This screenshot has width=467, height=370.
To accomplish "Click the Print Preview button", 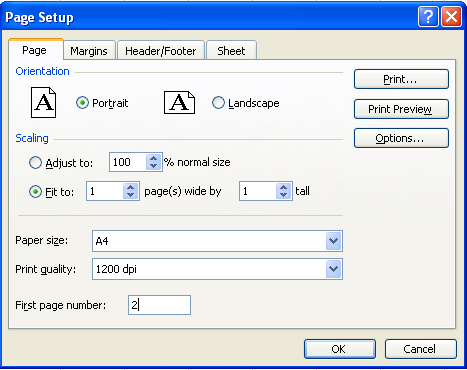I will point(401,109).
